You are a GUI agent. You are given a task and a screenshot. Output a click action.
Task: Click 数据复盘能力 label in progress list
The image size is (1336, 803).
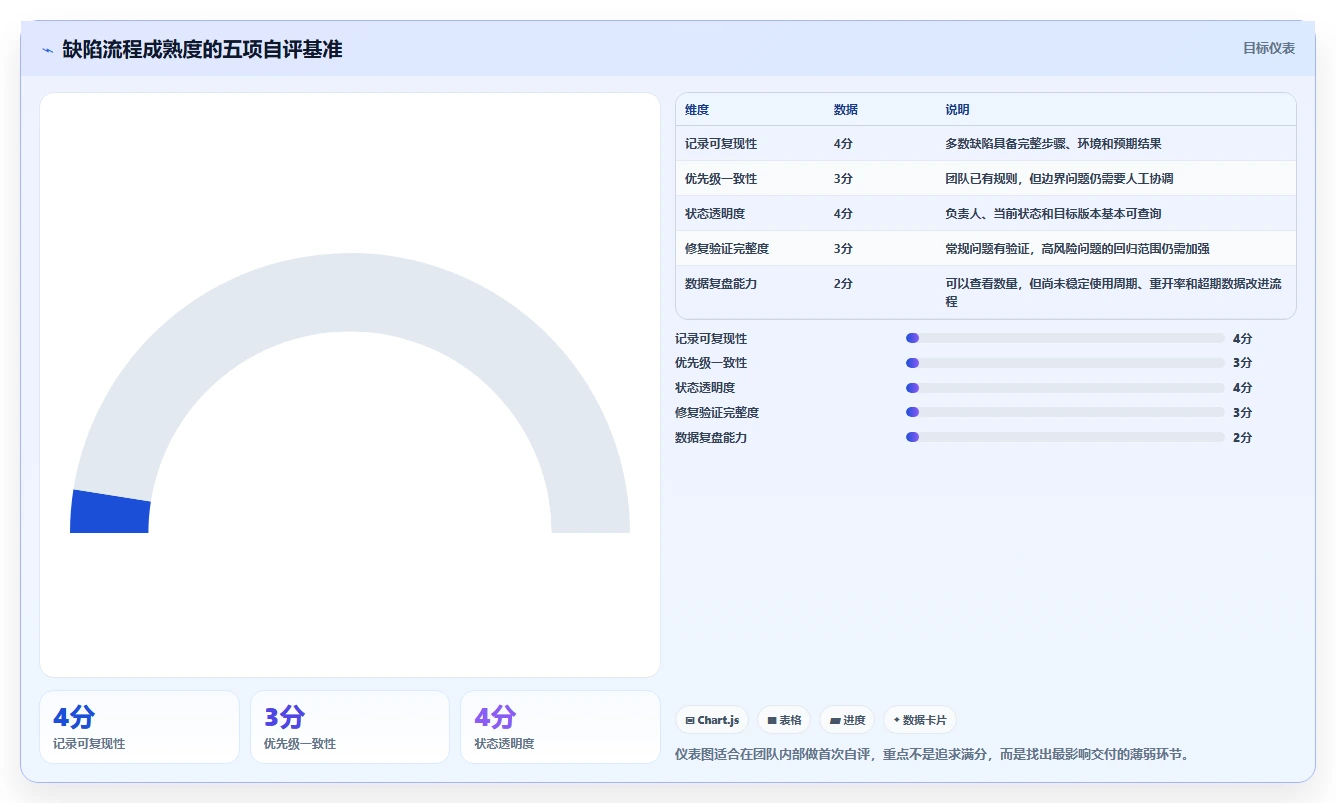click(711, 438)
